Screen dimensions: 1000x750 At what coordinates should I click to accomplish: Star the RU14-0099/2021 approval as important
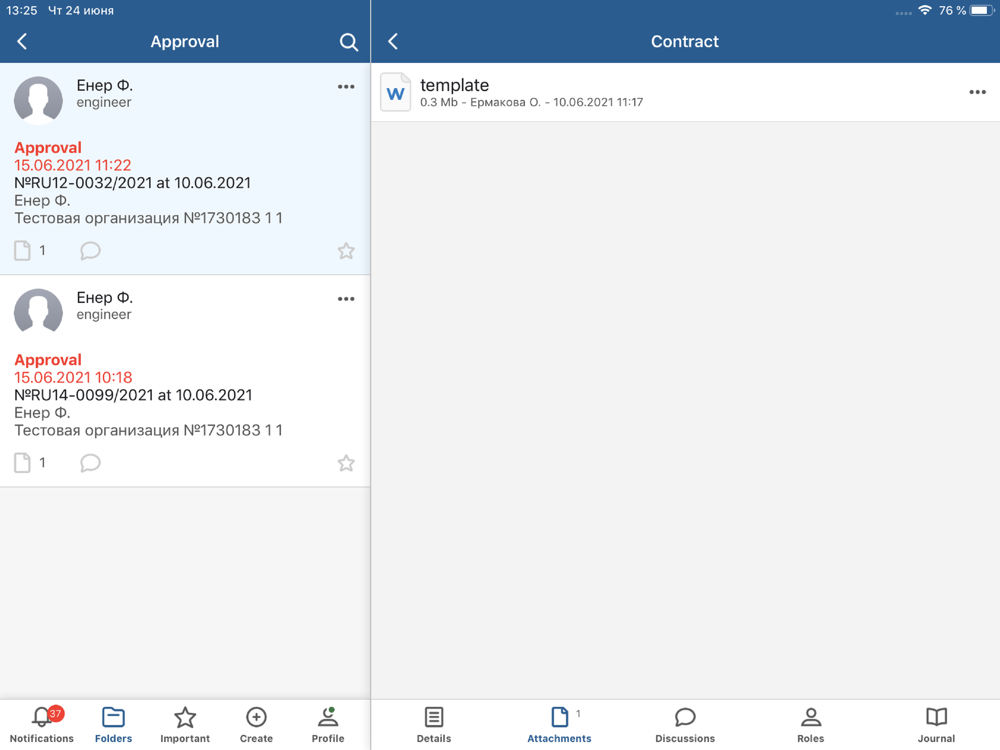(x=346, y=463)
